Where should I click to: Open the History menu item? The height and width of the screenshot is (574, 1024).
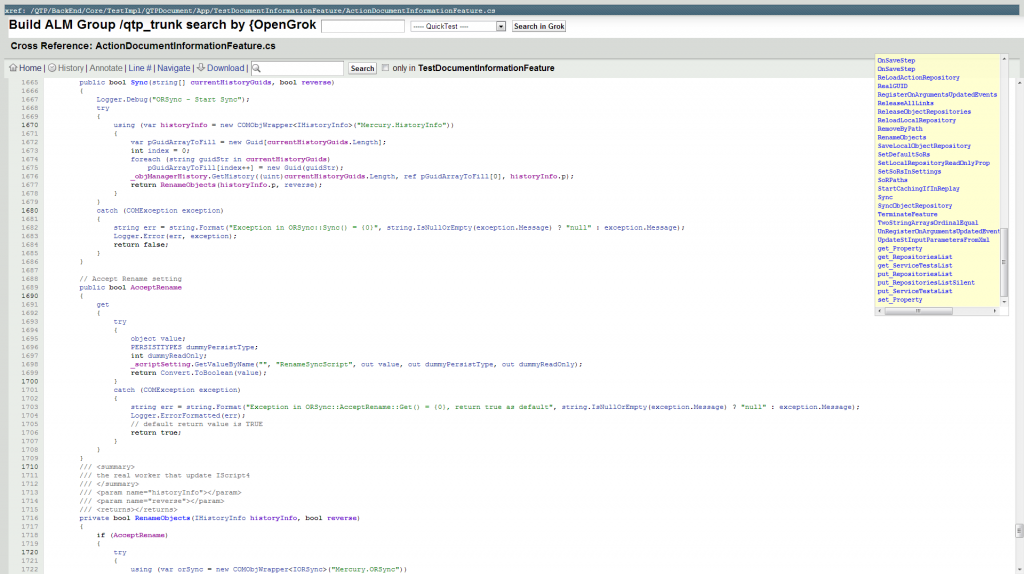(71, 68)
